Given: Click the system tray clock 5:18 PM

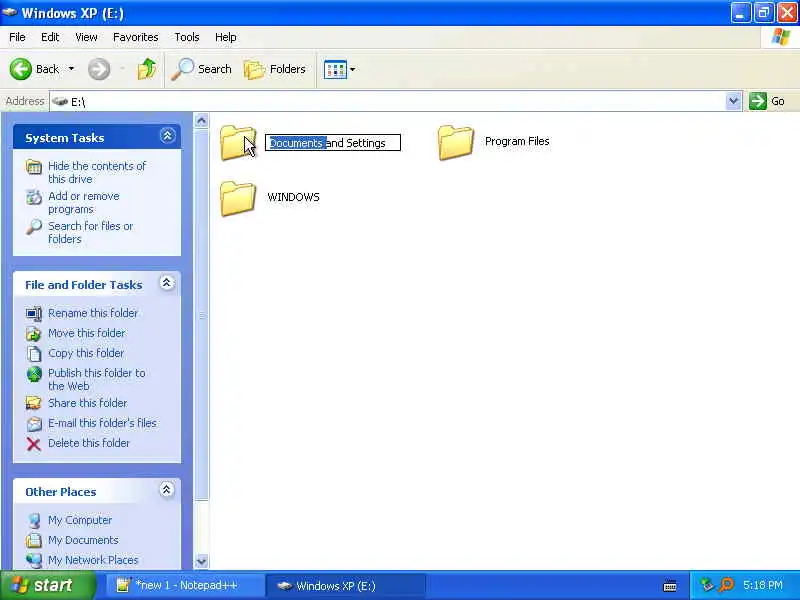Looking at the screenshot, I should (762, 585).
